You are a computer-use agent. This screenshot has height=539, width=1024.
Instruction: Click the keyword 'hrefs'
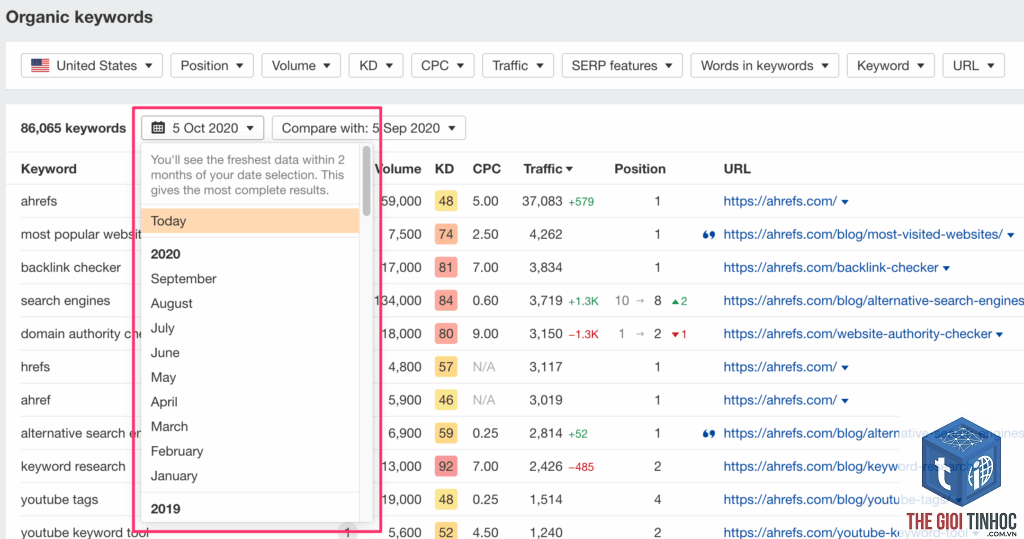pyautogui.click(x=35, y=367)
